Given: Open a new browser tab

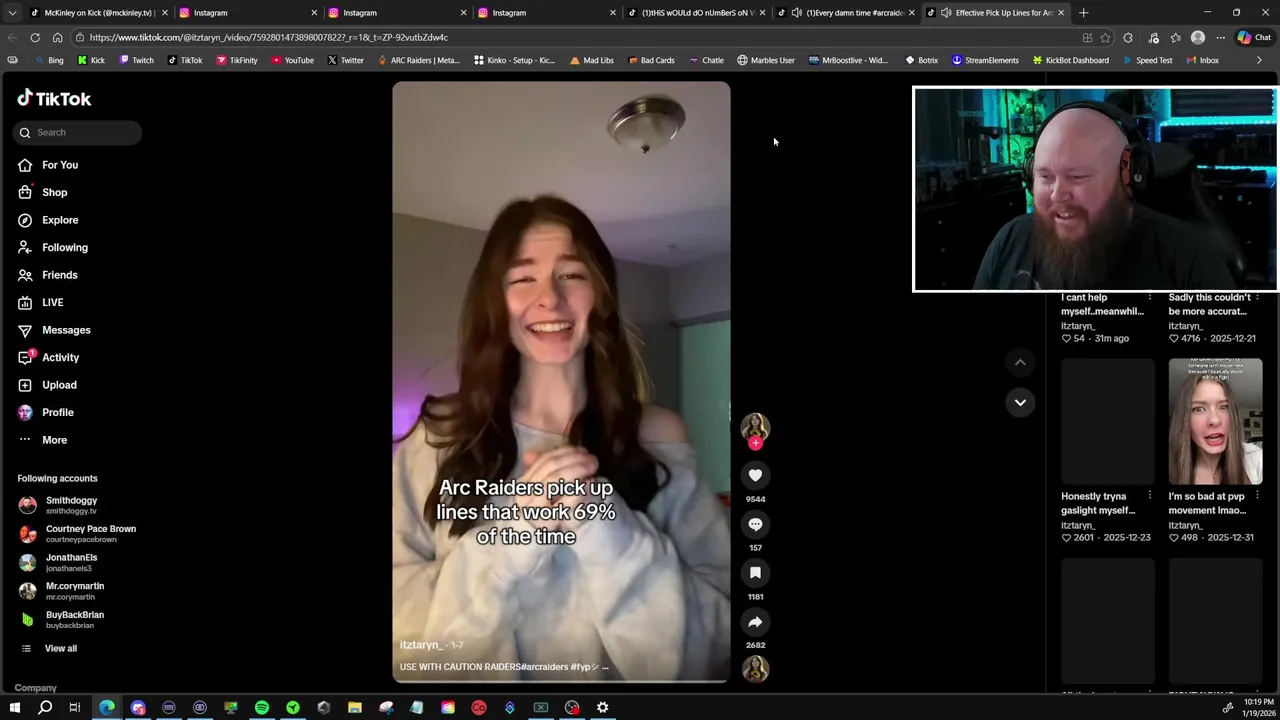Looking at the screenshot, I should point(1083,13).
